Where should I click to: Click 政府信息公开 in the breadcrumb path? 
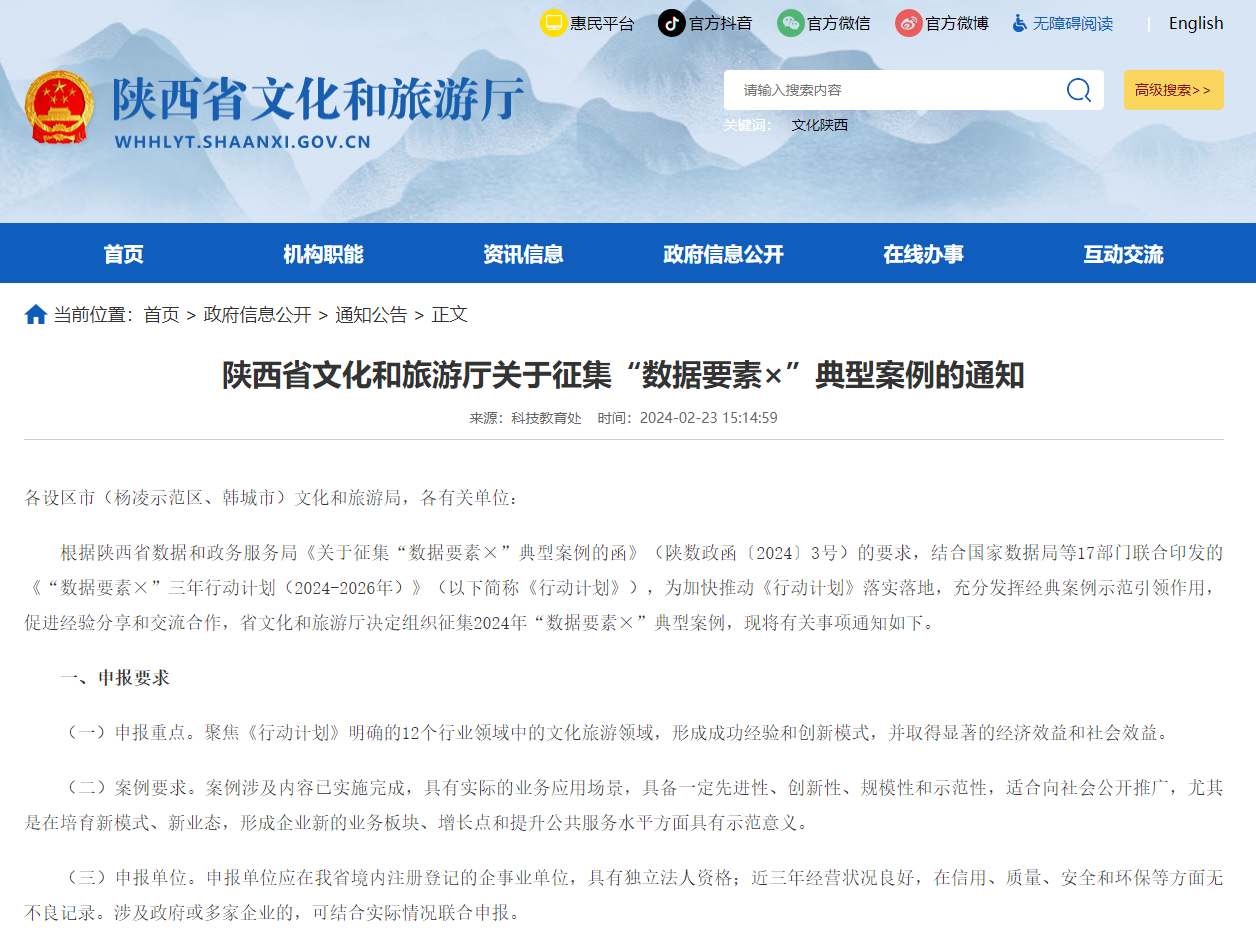pyautogui.click(x=257, y=315)
